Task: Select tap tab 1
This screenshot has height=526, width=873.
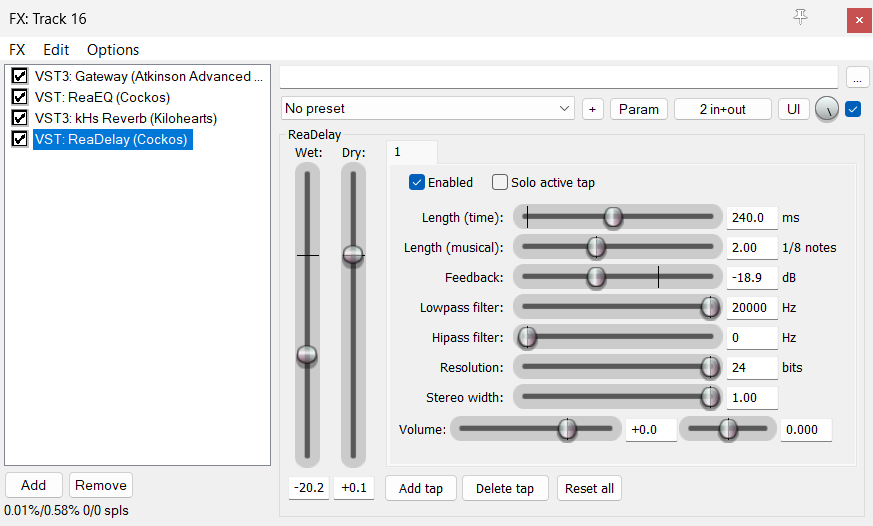Action: (x=411, y=152)
